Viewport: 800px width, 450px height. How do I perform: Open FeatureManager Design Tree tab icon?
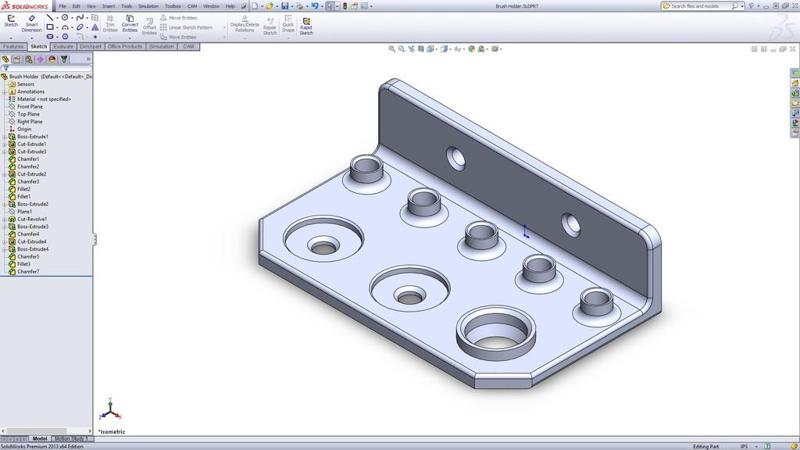6,60
